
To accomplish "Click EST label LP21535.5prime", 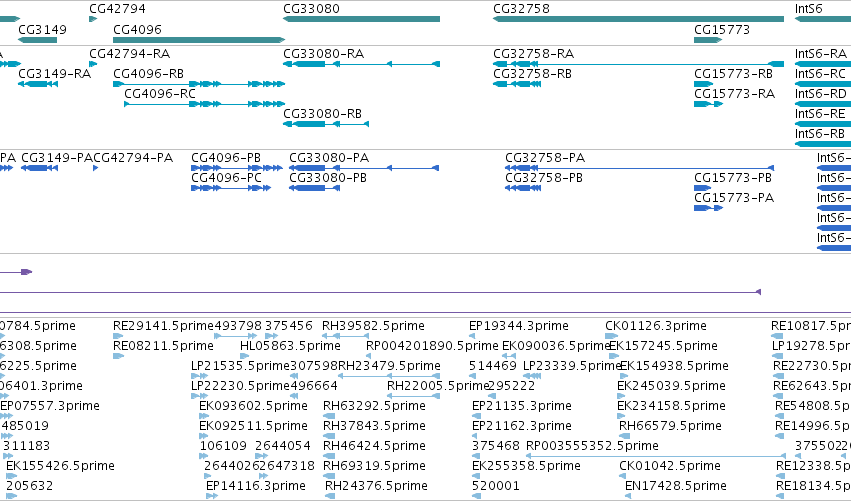I will point(240,366).
